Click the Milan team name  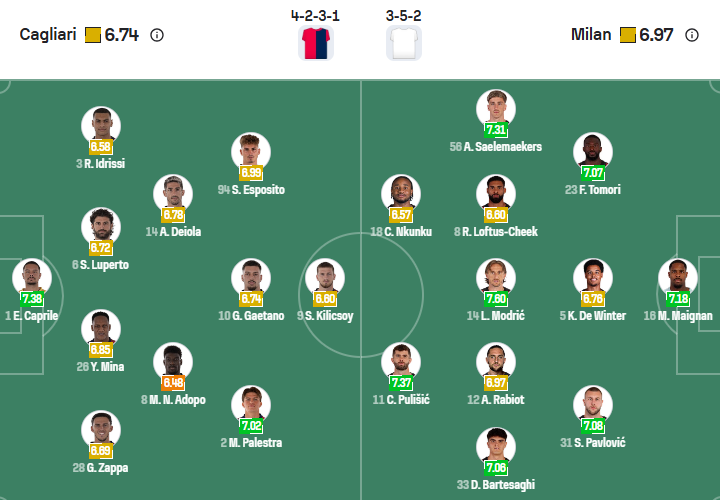(x=591, y=35)
